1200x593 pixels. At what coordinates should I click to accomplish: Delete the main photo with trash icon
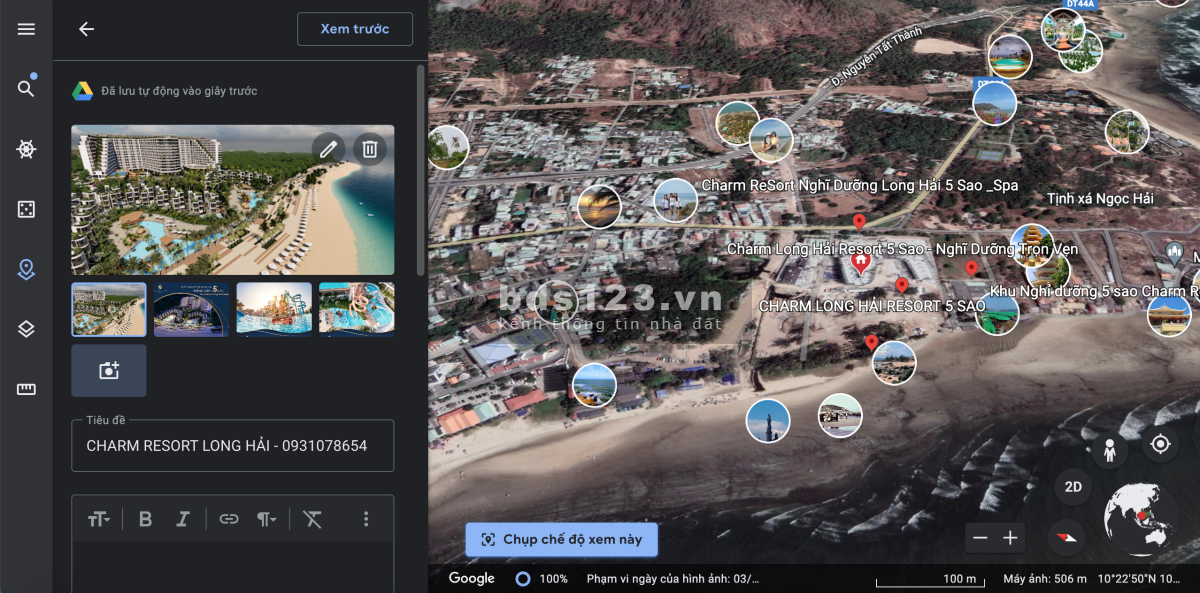coord(370,149)
